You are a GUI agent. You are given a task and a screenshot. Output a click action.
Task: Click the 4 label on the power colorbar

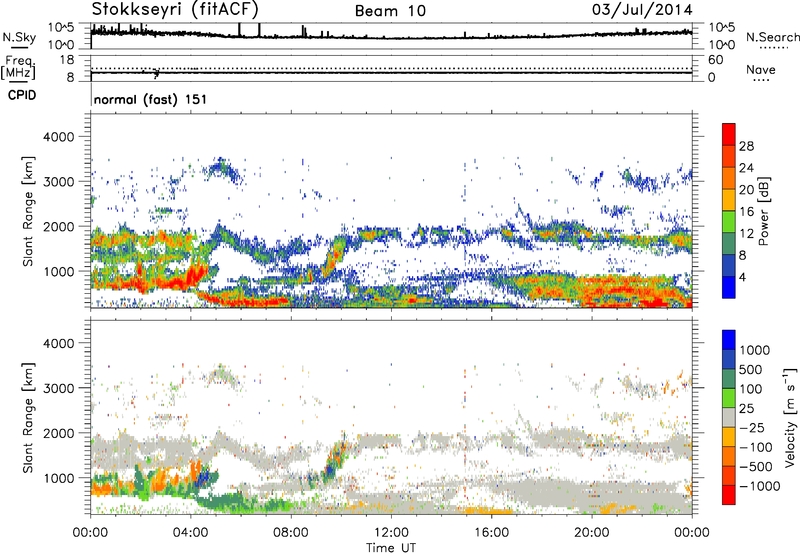click(x=742, y=277)
